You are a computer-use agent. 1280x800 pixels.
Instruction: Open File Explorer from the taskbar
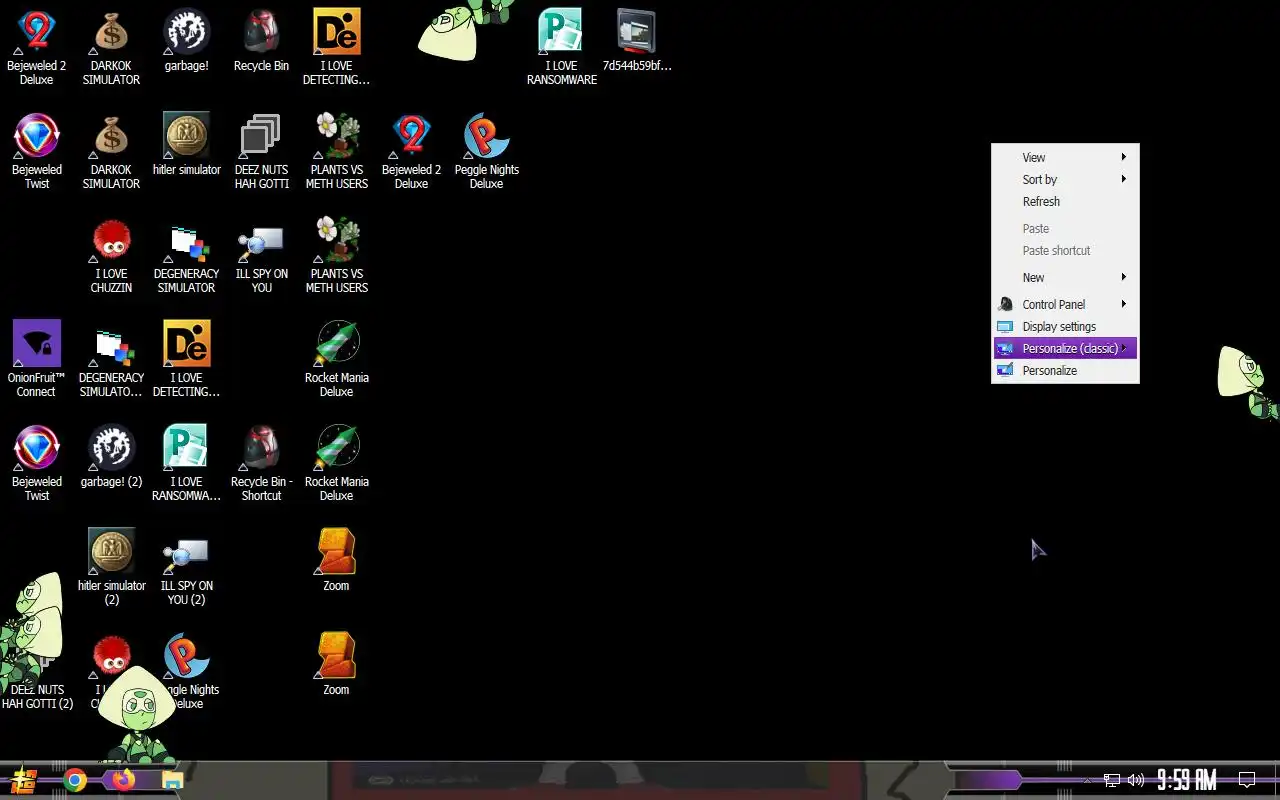[x=172, y=780]
